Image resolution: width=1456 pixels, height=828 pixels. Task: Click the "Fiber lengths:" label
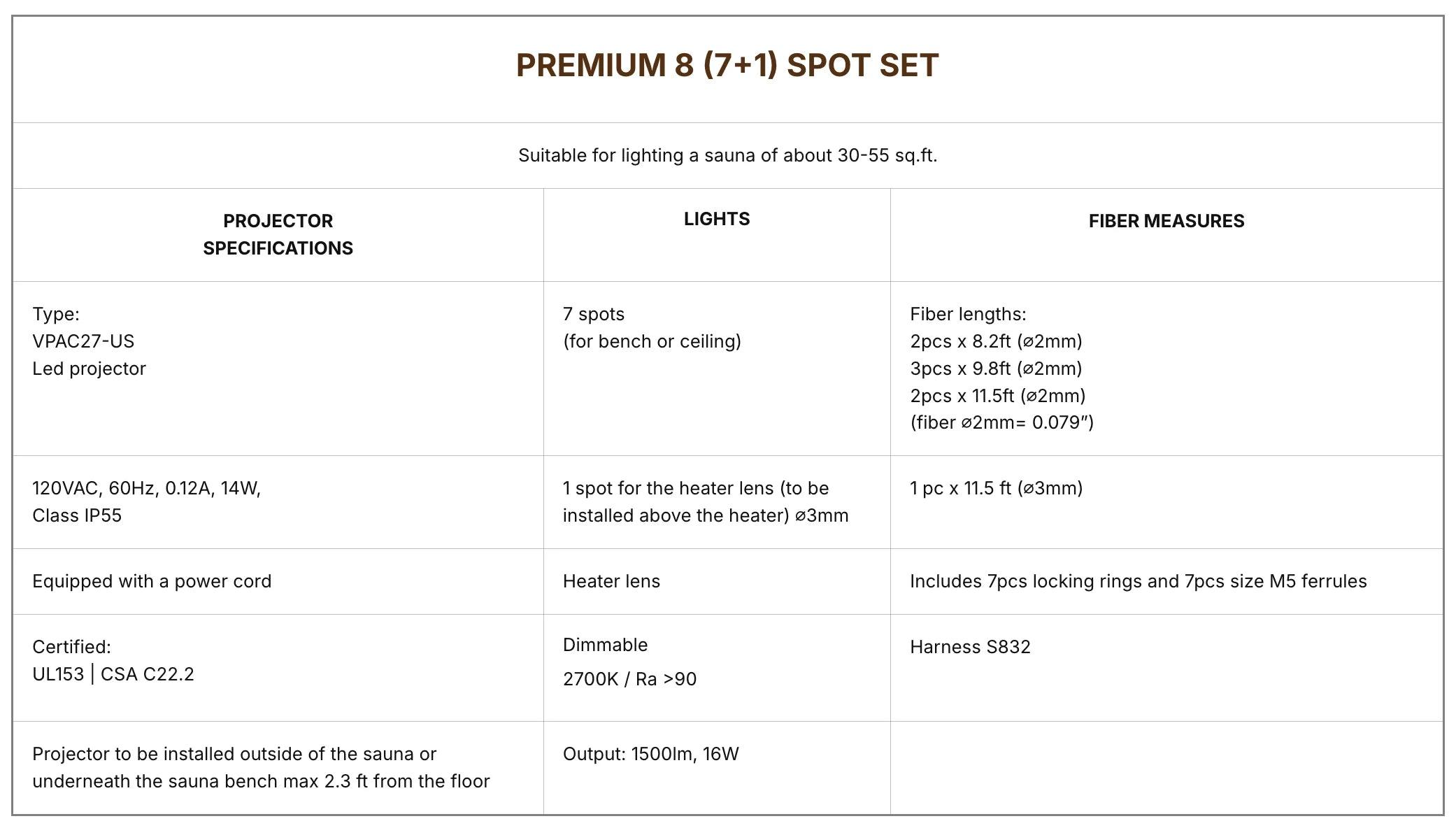click(968, 314)
